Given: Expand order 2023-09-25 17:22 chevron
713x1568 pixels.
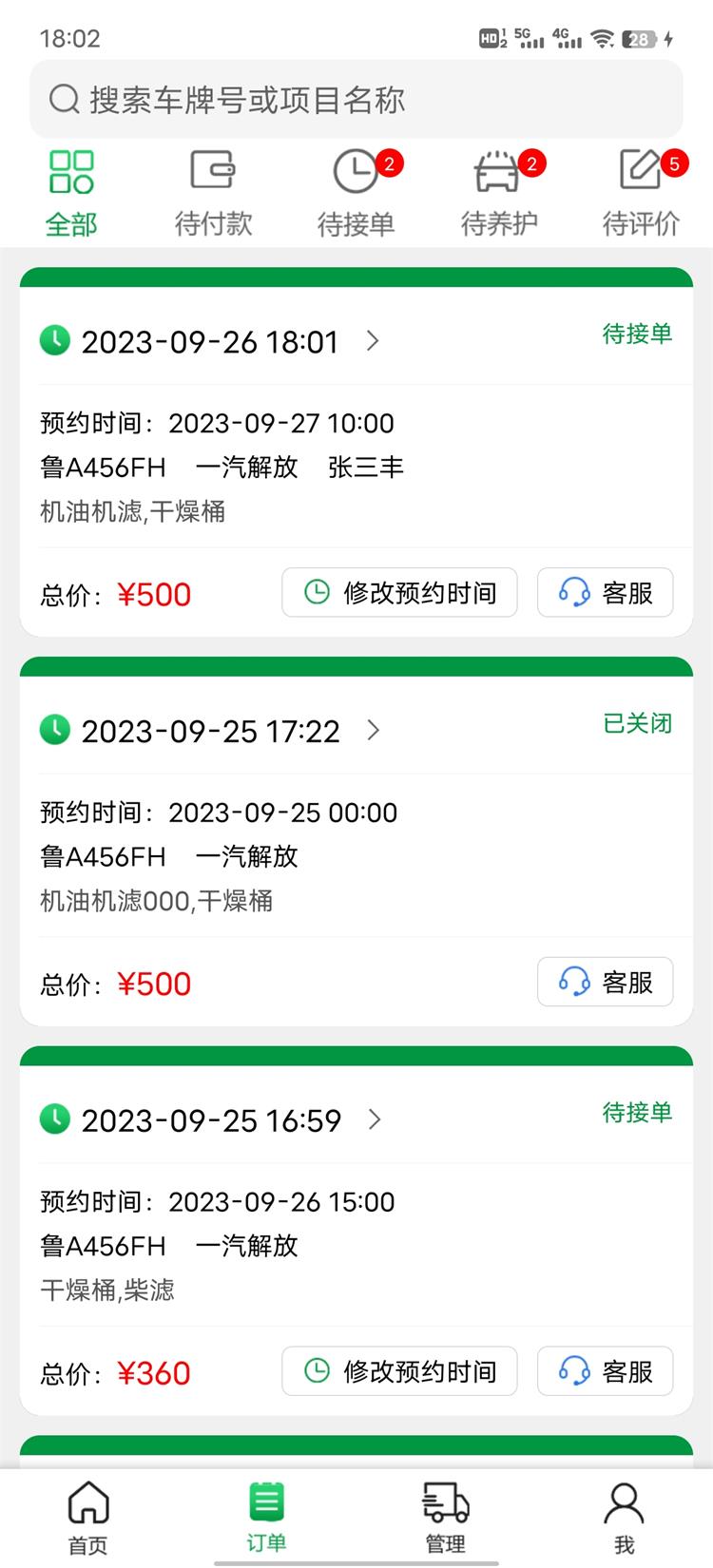Looking at the screenshot, I should point(373,730).
